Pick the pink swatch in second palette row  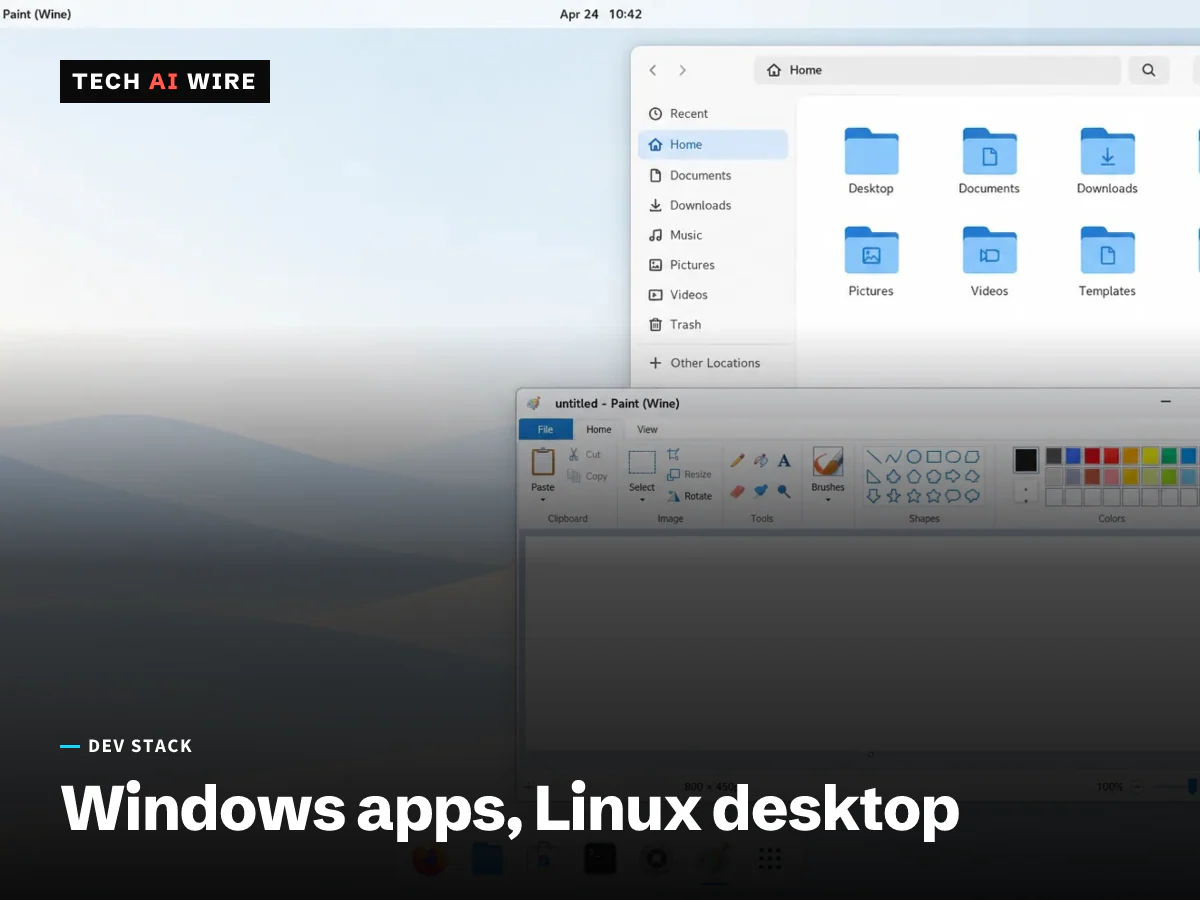point(1111,476)
